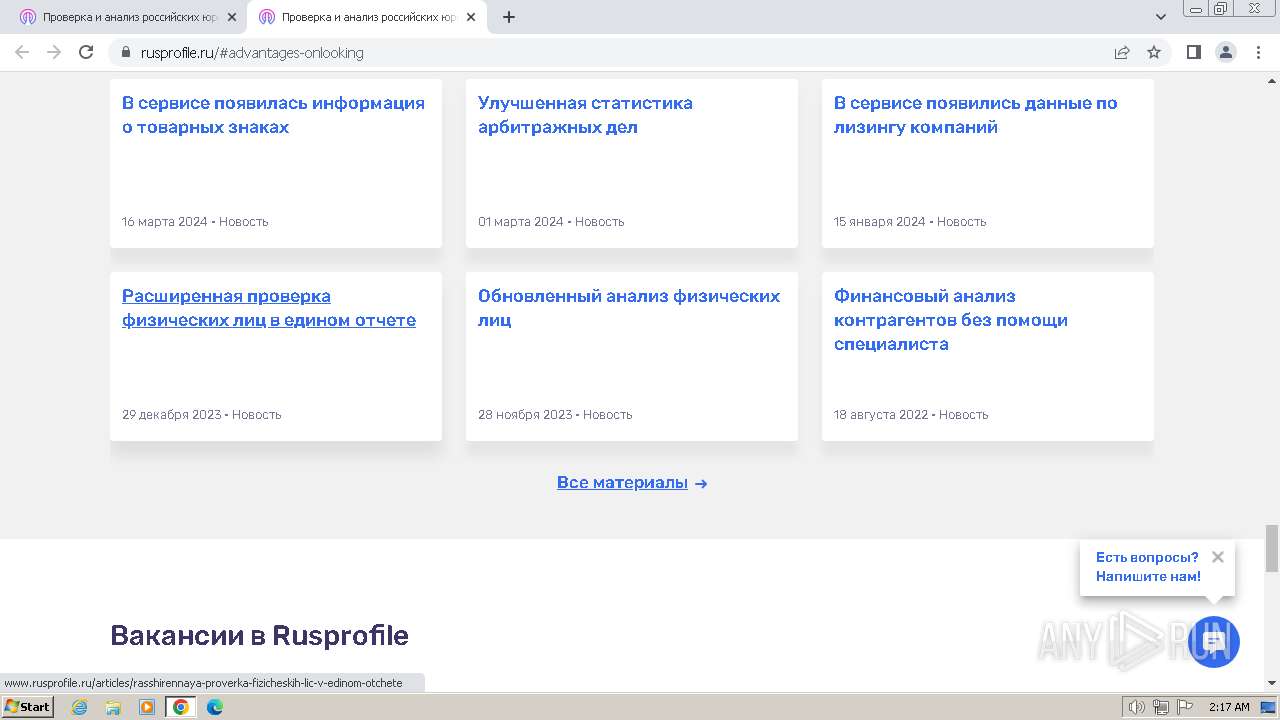Go back to the previous page
The width and height of the screenshot is (1280, 720).
pos(22,52)
